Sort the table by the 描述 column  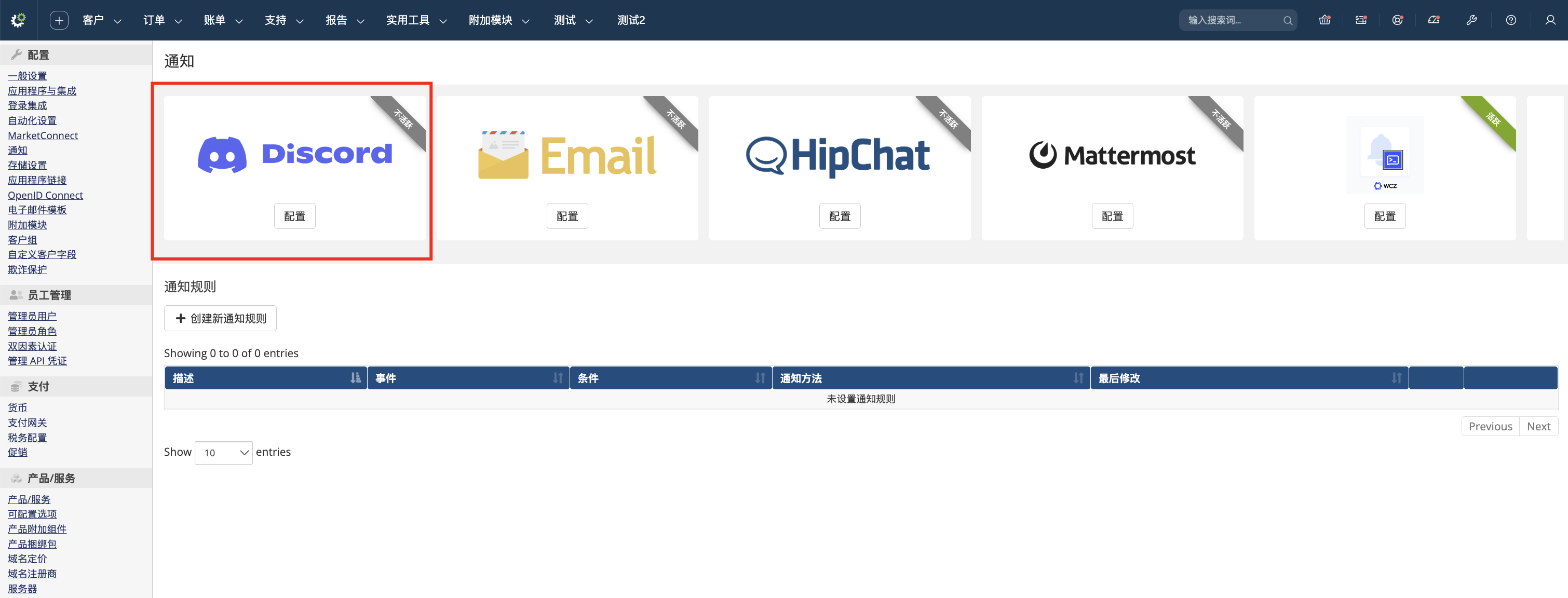point(265,378)
